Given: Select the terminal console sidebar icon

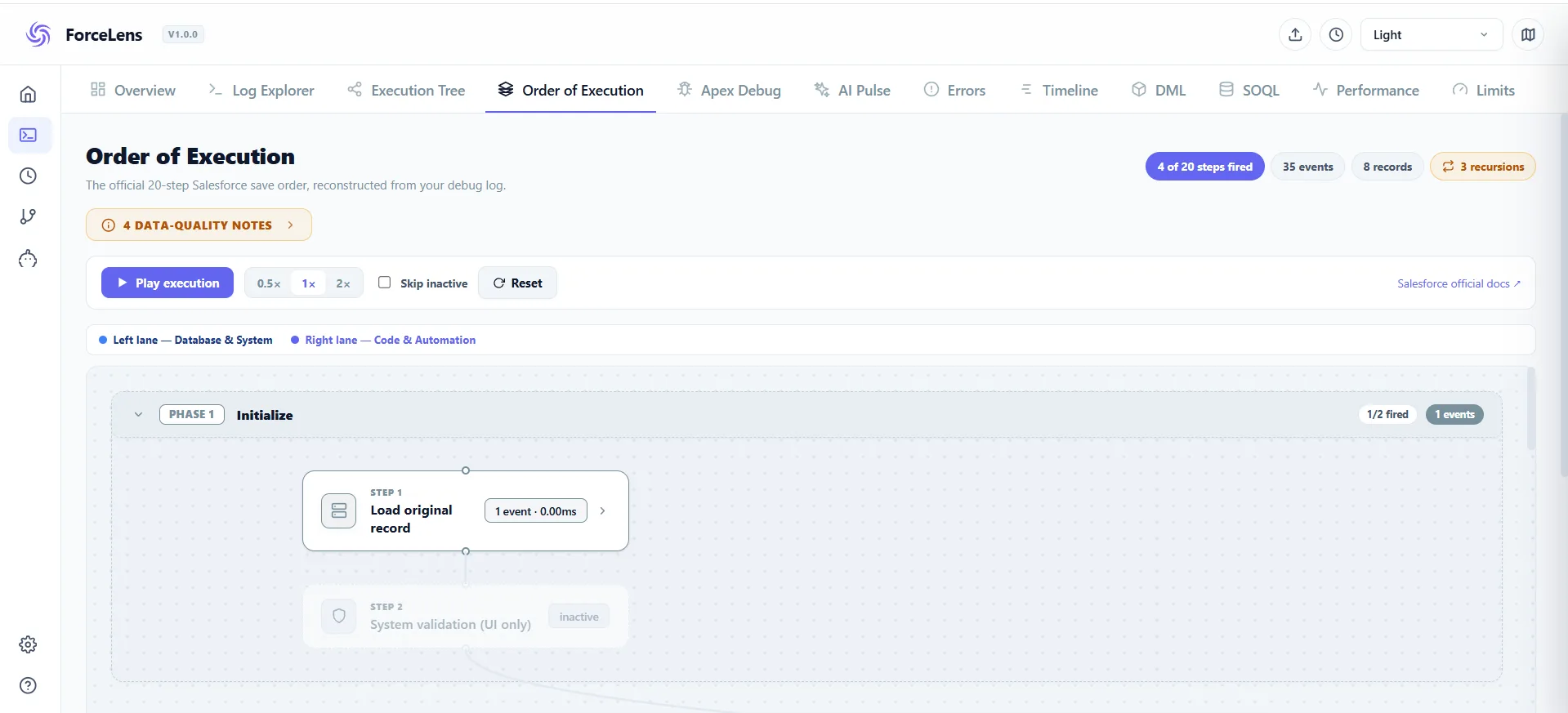Looking at the screenshot, I should [29, 135].
